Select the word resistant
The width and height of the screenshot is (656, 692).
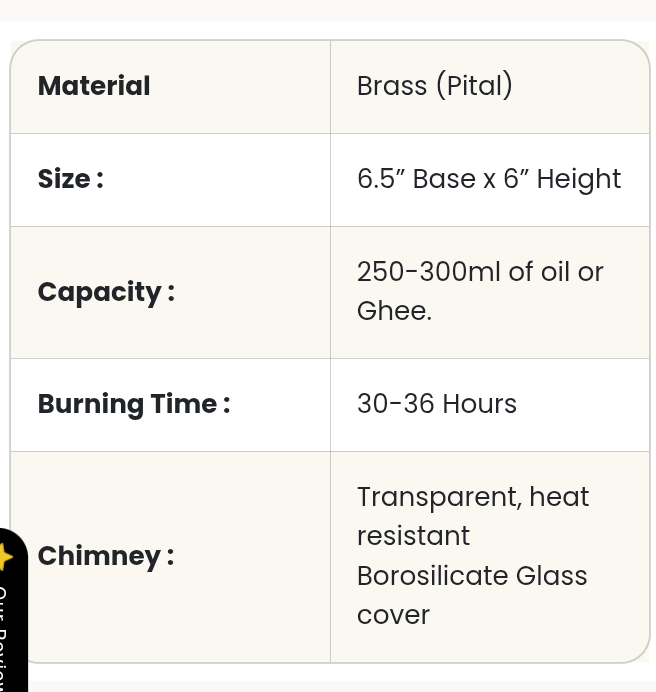(413, 536)
